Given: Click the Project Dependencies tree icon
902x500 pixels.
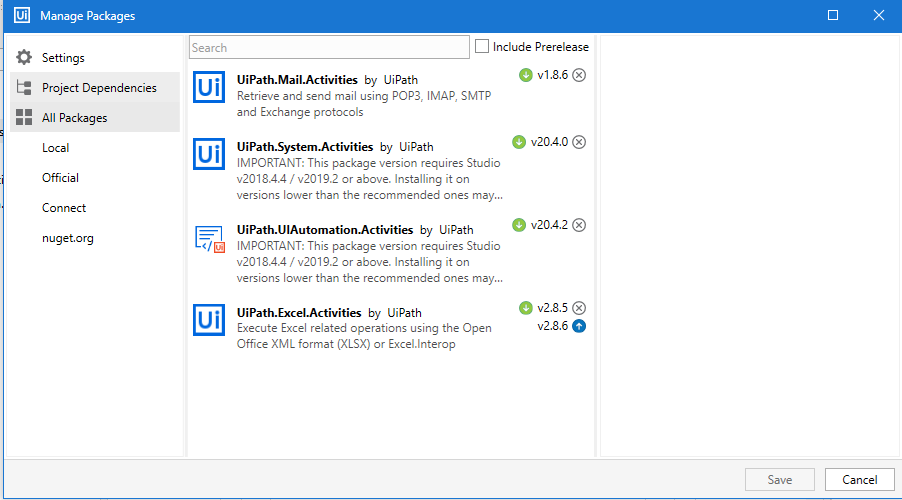Looking at the screenshot, I should coord(24,87).
